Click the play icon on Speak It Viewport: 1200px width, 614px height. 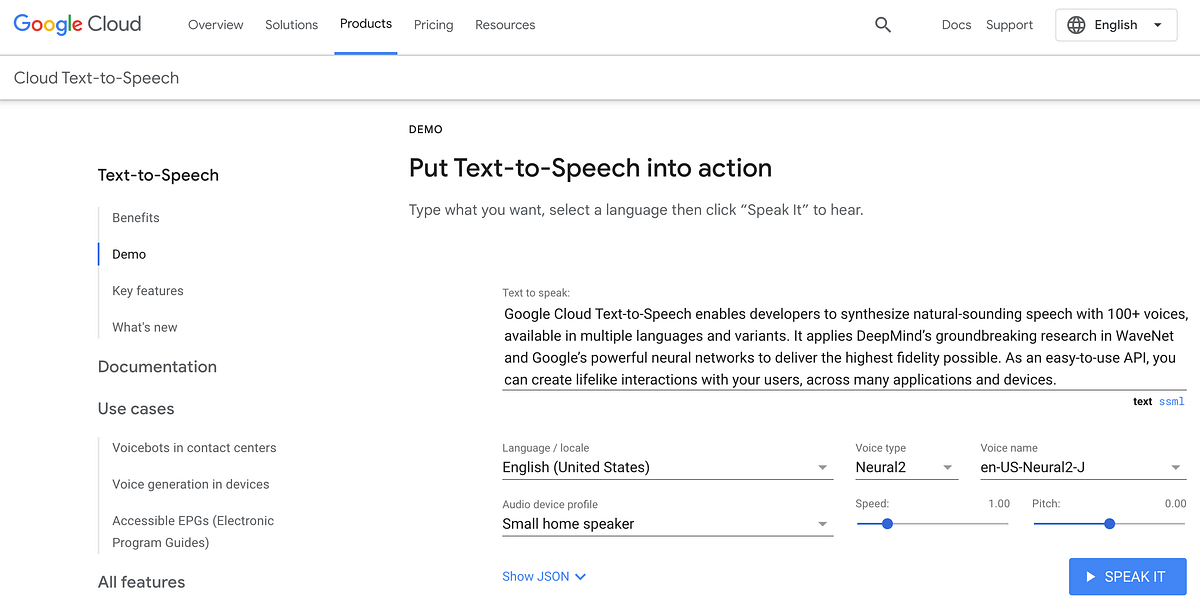1089,577
